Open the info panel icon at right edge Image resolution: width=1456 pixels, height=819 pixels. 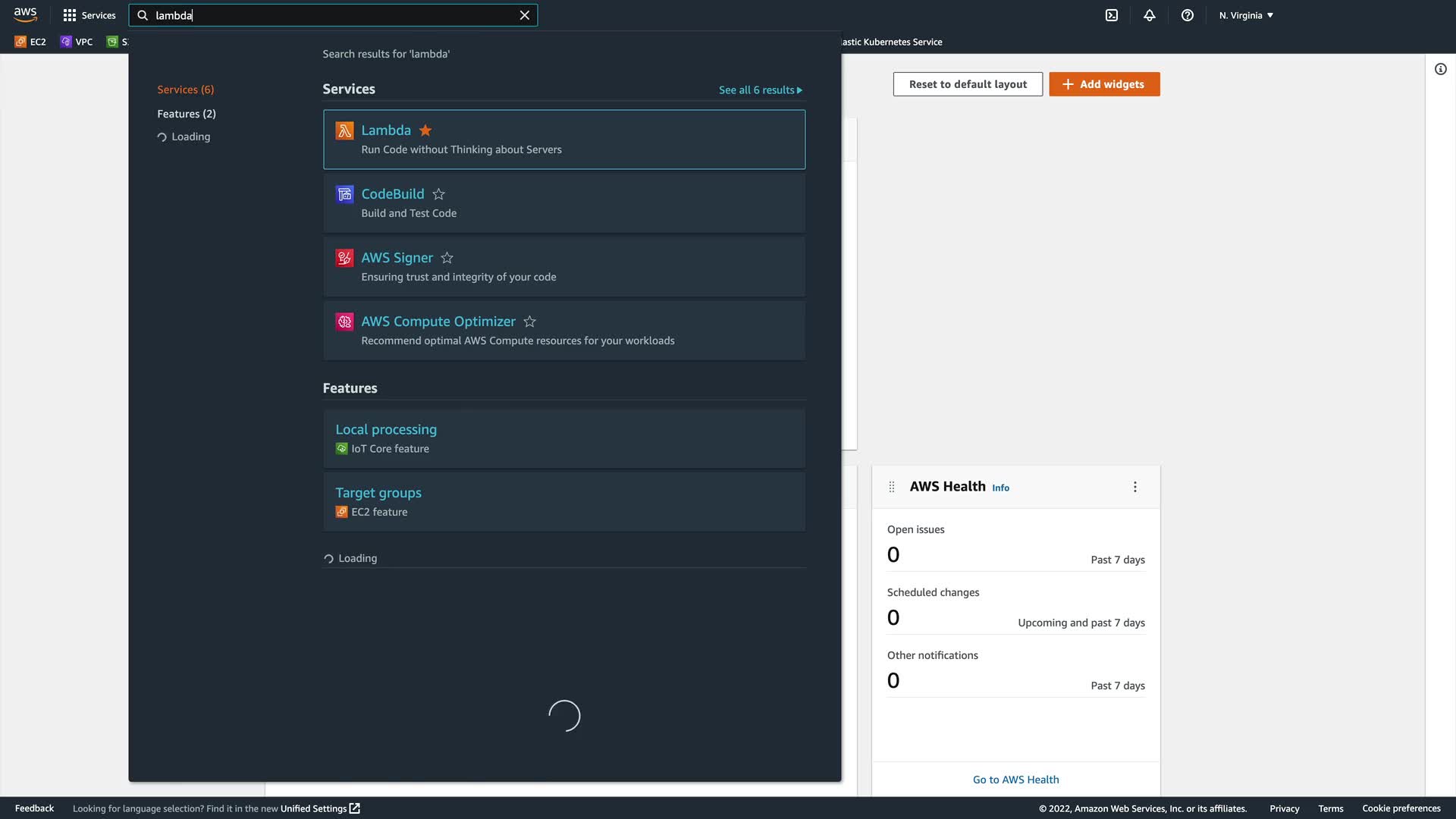[1441, 69]
